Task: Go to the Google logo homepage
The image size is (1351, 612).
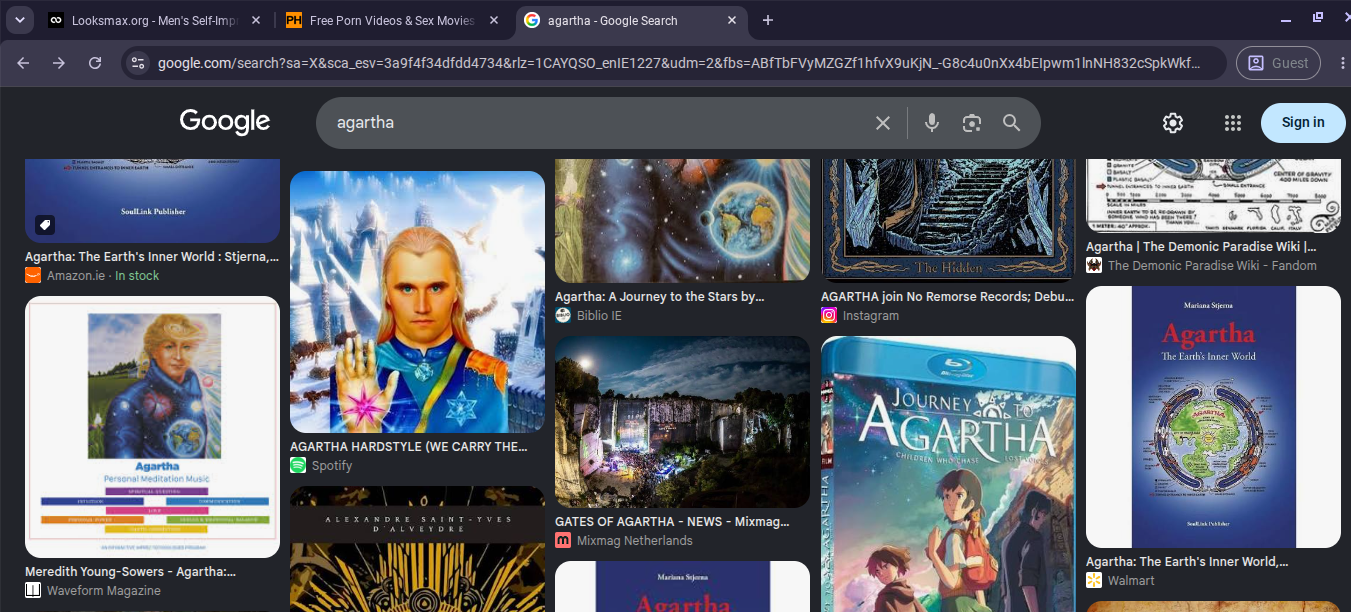Action: point(225,122)
